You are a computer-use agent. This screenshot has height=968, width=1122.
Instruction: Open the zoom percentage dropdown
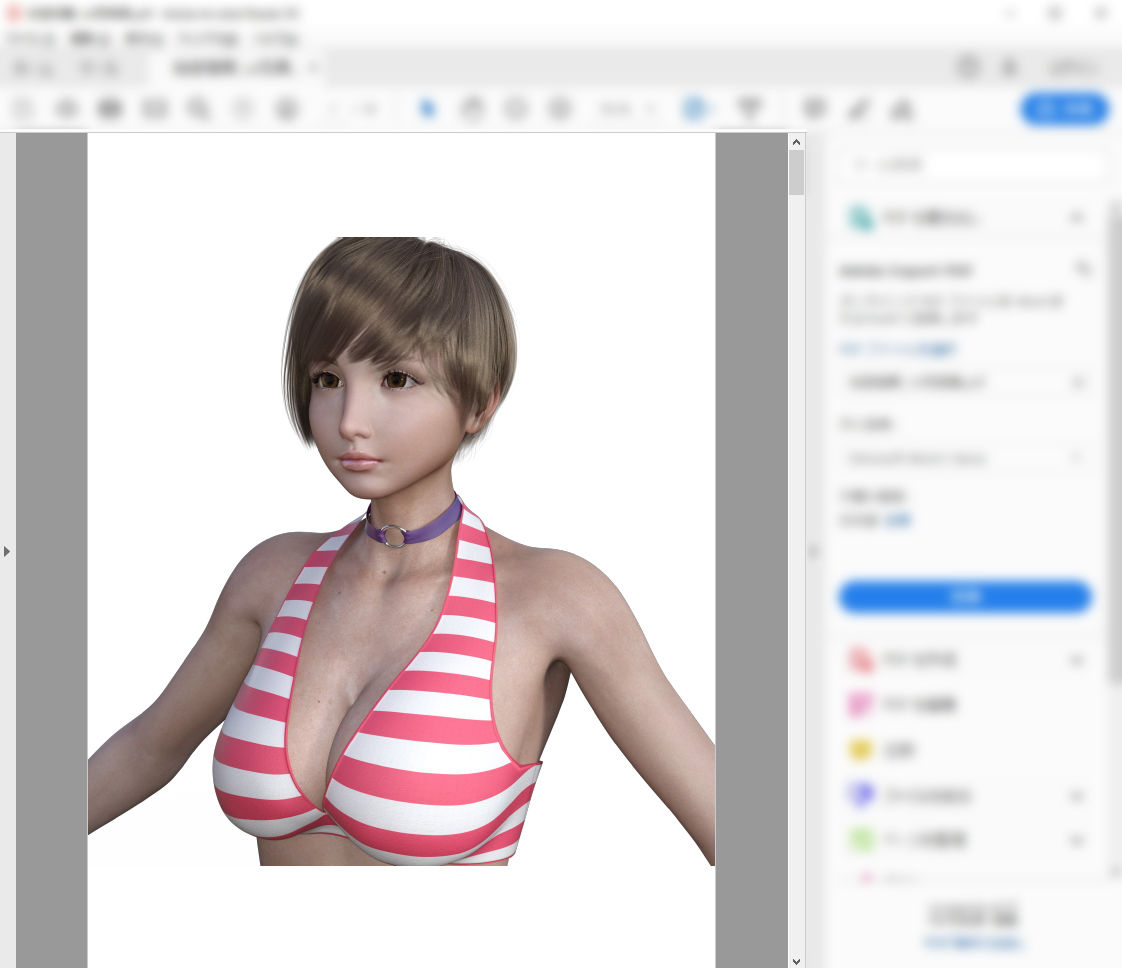(x=628, y=109)
